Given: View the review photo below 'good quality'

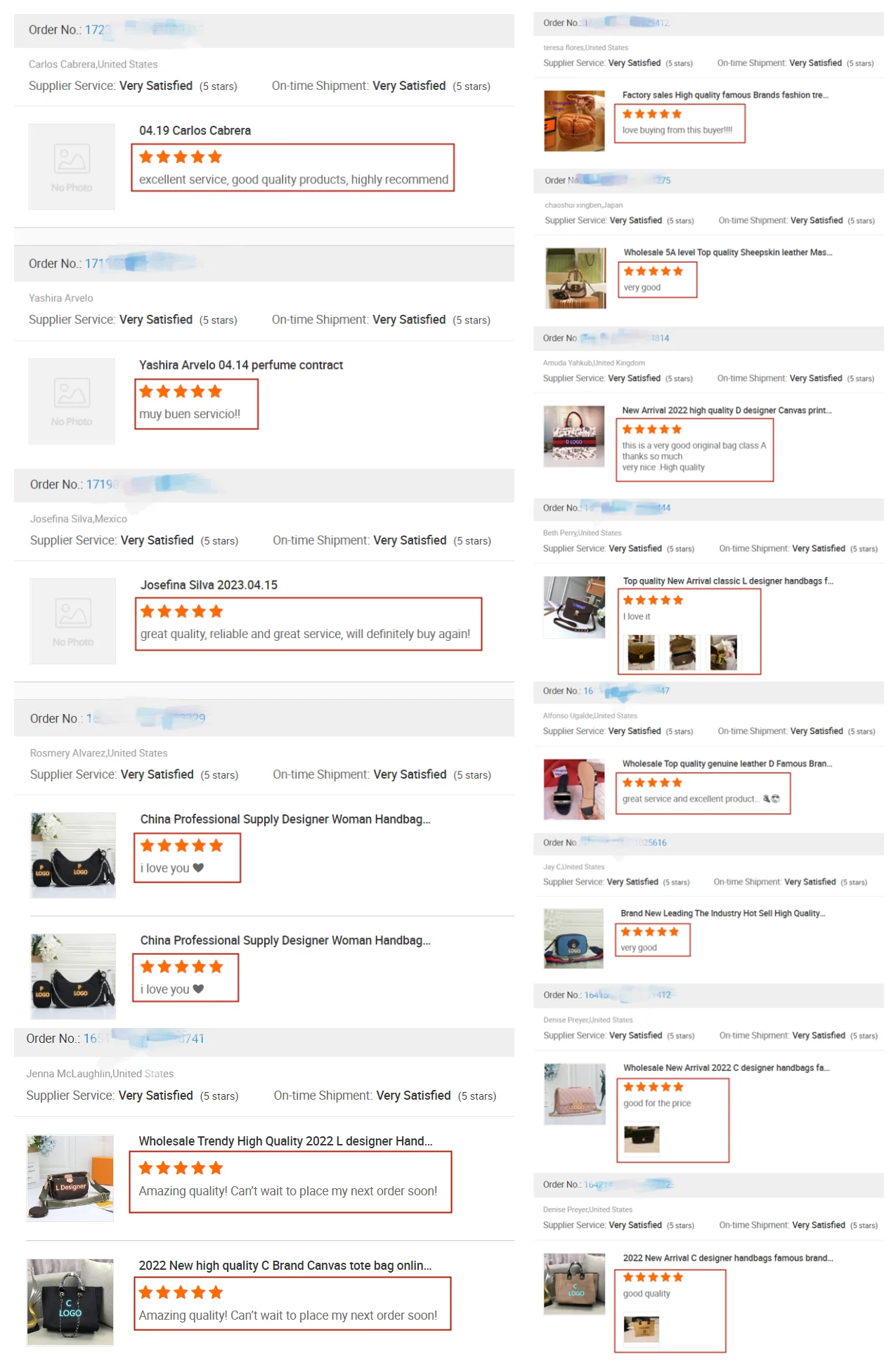Looking at the screenshot, I should (x=642, y=1329).
